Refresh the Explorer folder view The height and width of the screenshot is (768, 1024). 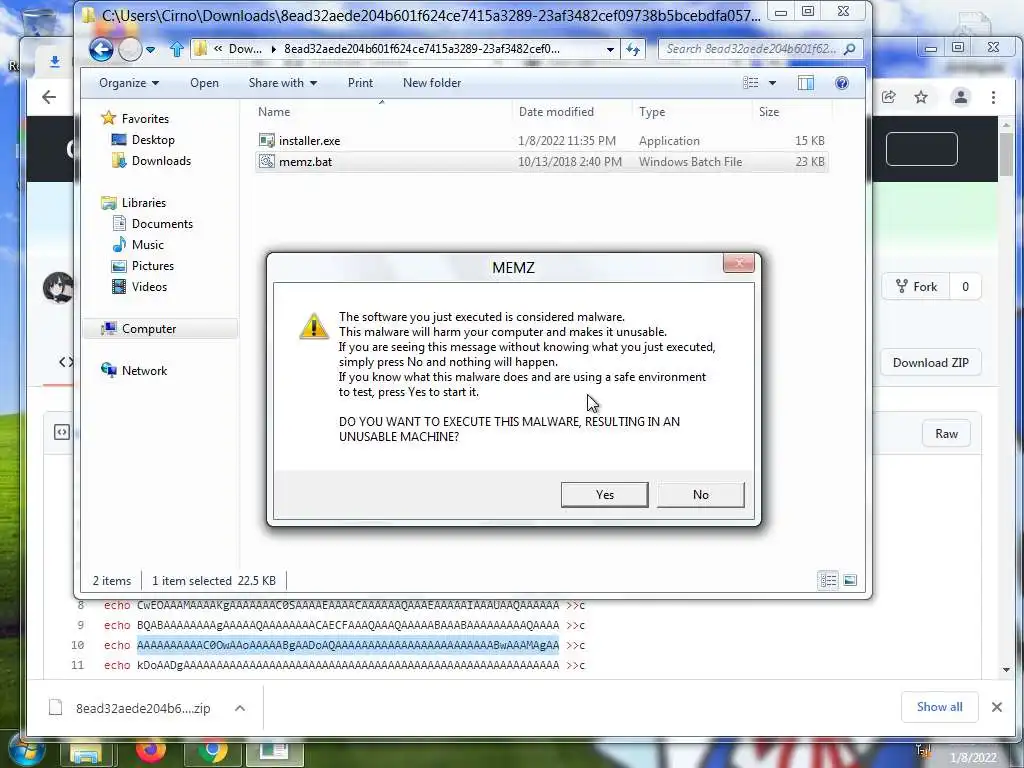click(x=632, y=49)
